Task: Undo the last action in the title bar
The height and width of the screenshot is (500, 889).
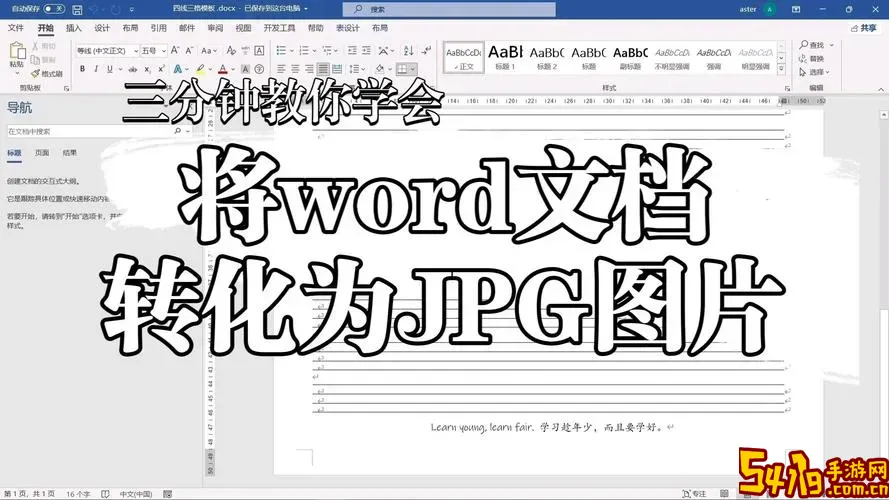Action: 95,9
